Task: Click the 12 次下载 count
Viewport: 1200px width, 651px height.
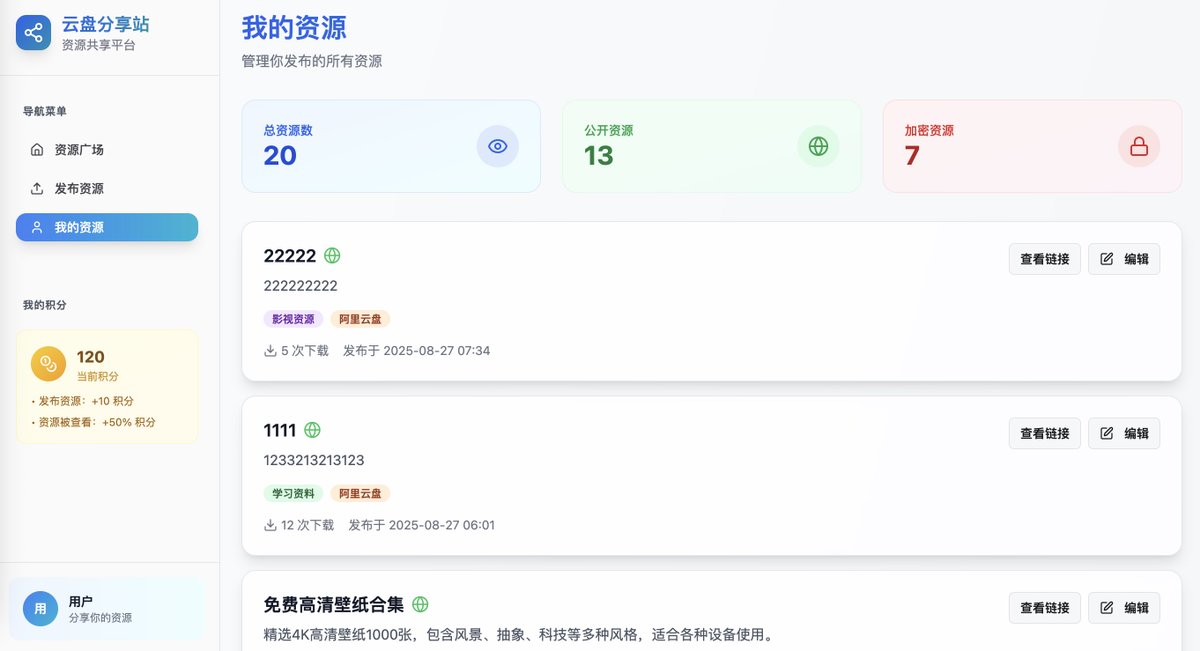Action: (x=308, y=525)
